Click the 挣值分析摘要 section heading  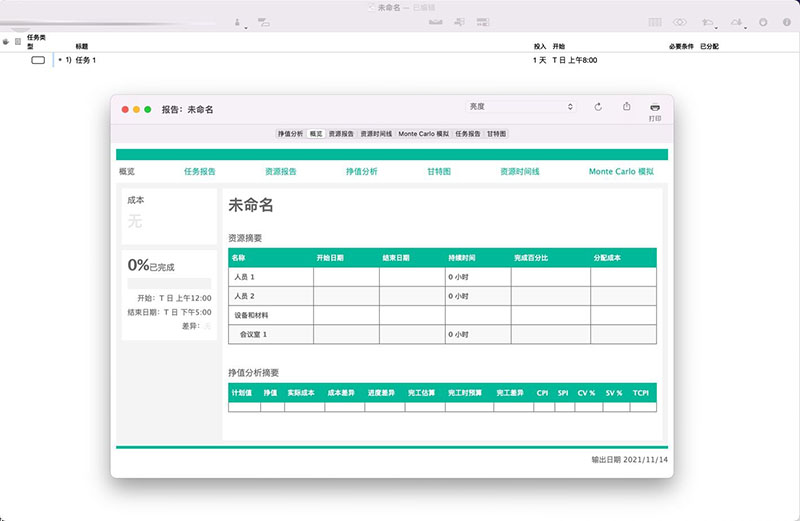[x=254, y=373]
